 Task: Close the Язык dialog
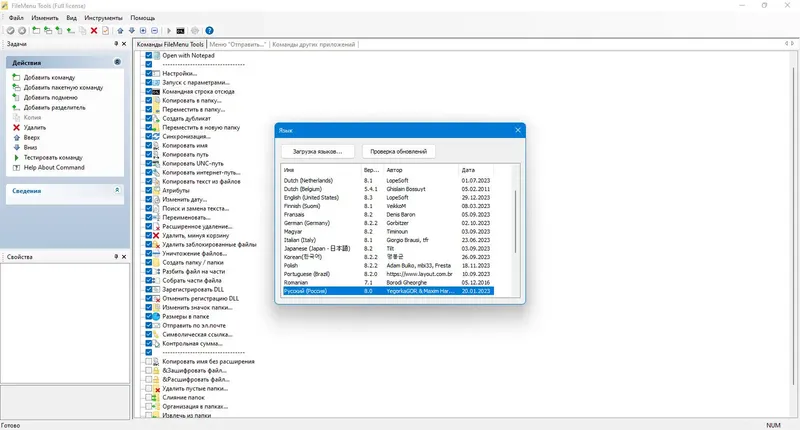pyautogui.click(x=518, y=130)
